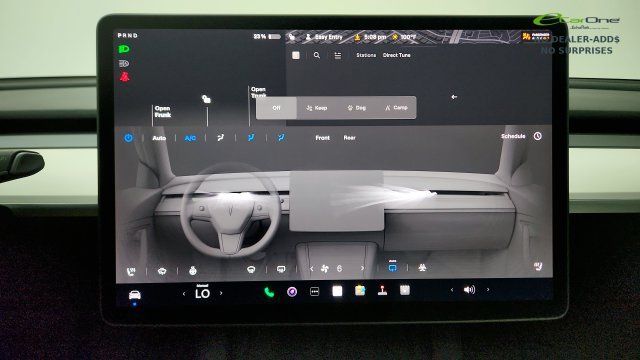Open vehicle controls with the car icon
640x360 pixels.
pos(135,295)
